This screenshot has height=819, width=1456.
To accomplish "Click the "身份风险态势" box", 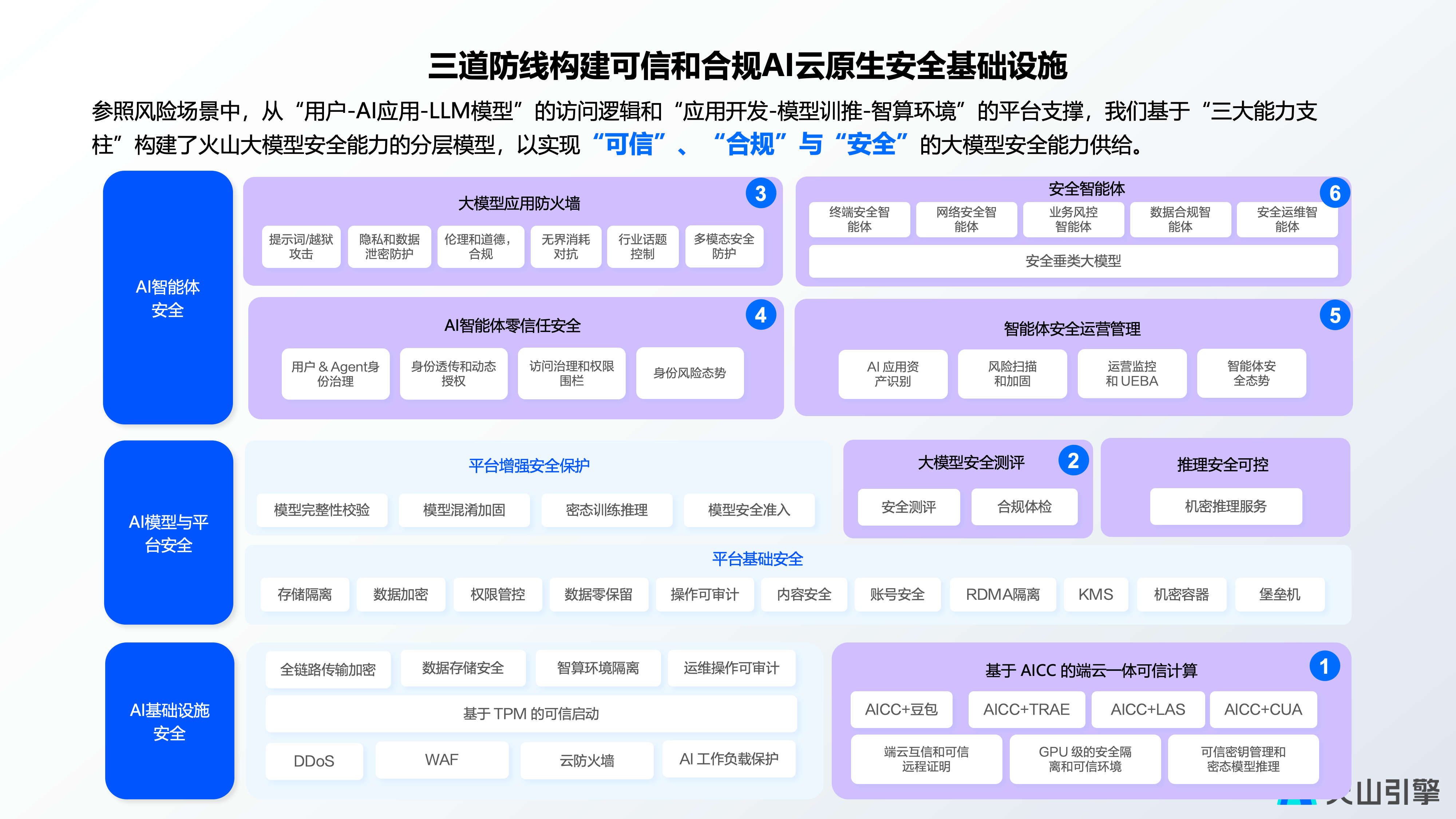I will coord(689,373).
